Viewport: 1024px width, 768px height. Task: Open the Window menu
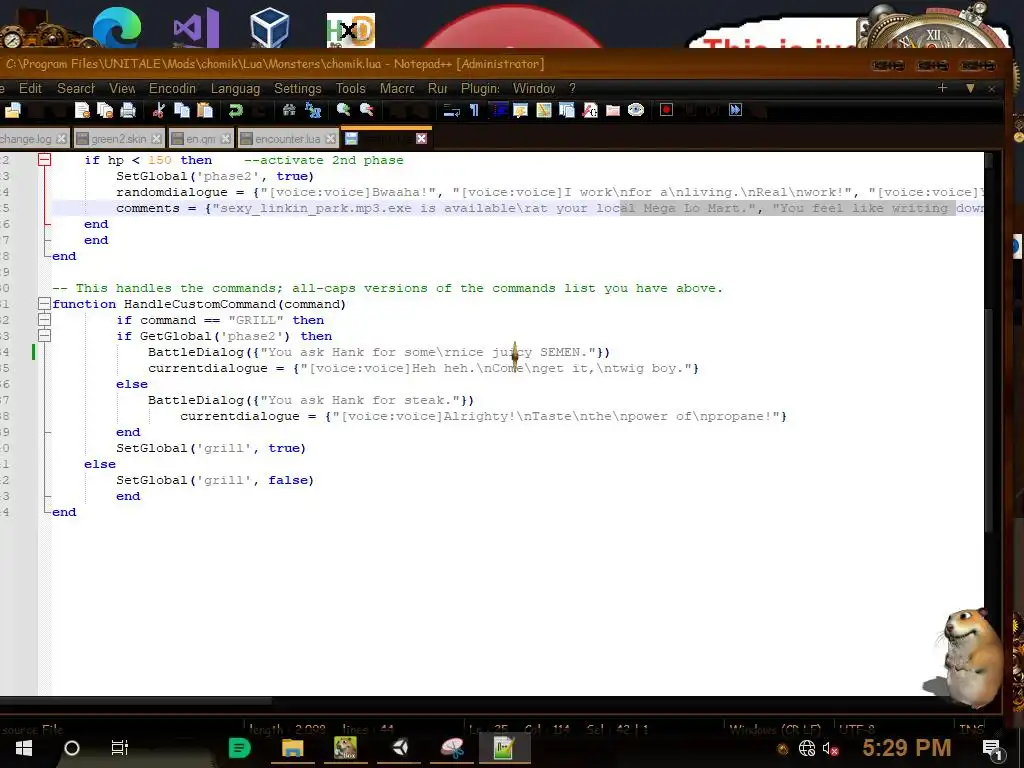tap(534, 88)
